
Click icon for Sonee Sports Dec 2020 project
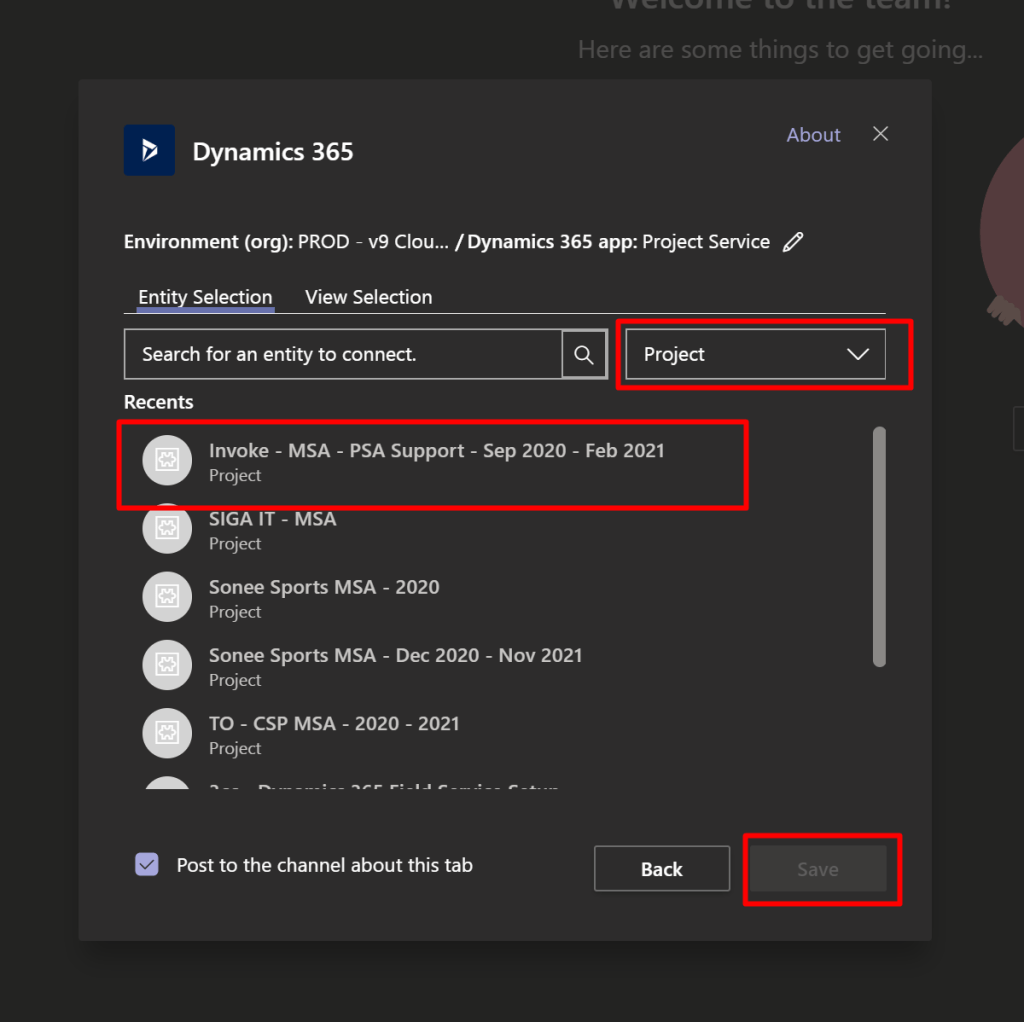167,665
